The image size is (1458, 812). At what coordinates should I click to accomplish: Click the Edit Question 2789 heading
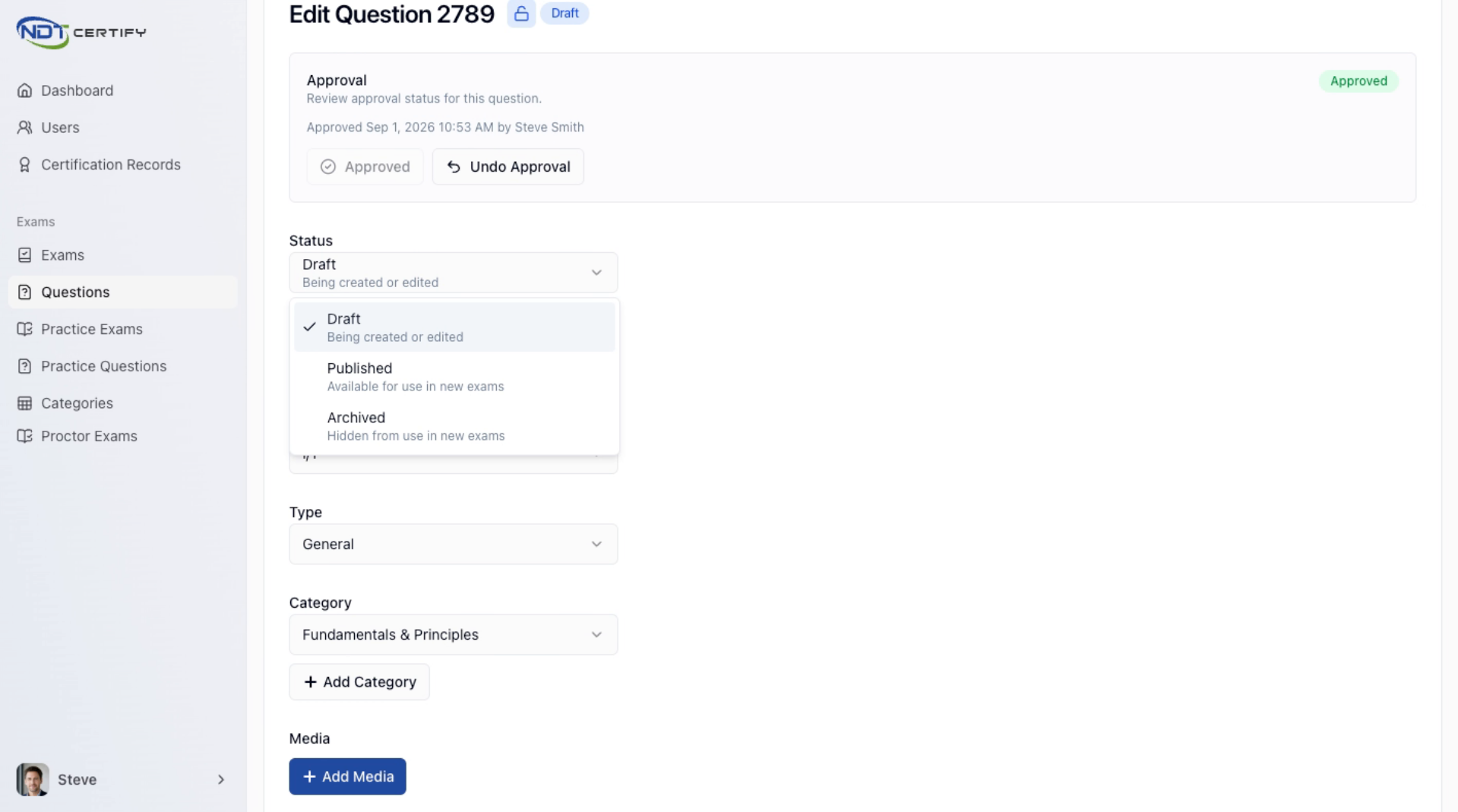click(x=391, y=14)
